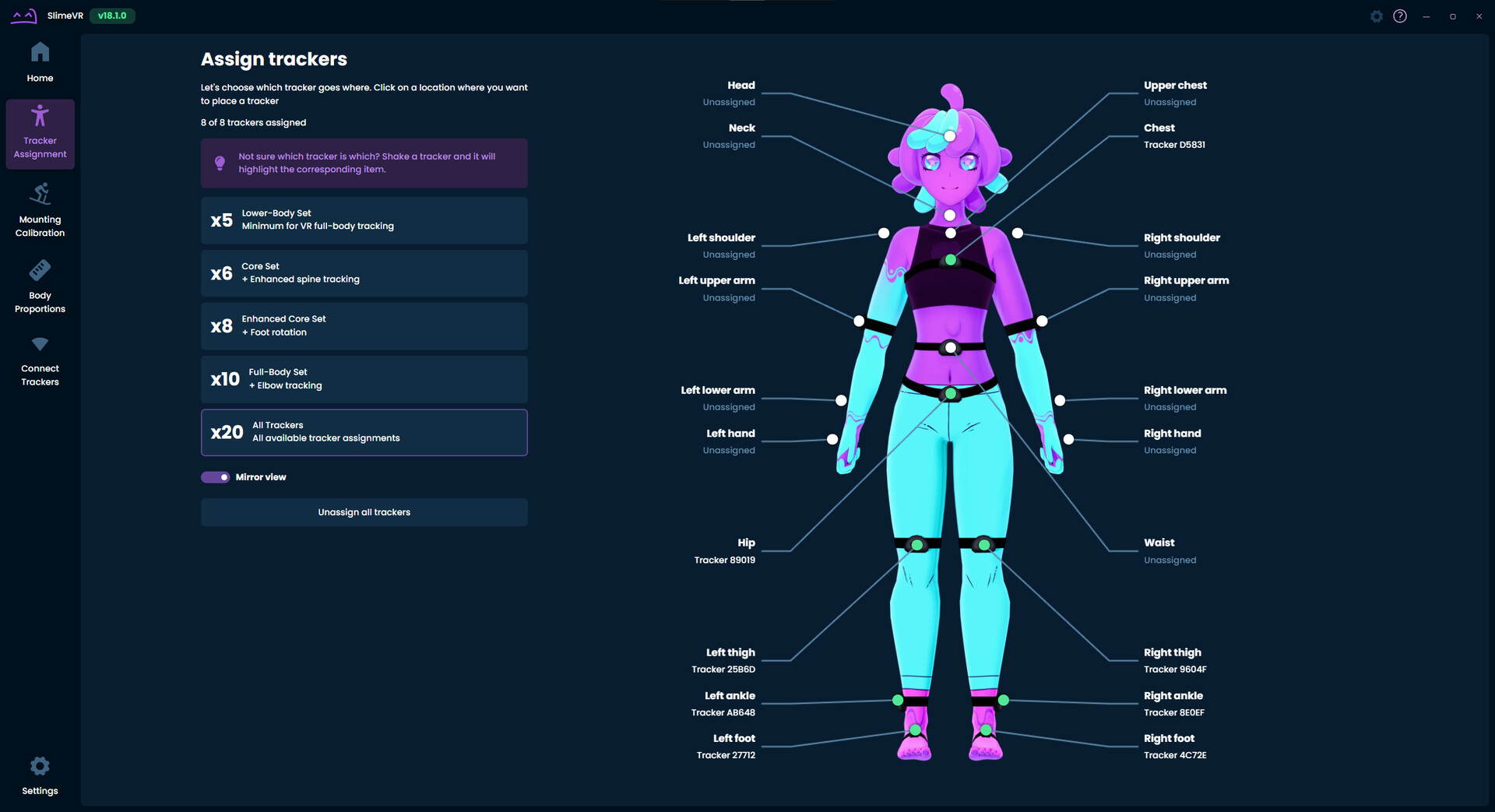Viewport: 1495px width, 812px height.
Task: Pick the x10 Full-Body Set option
Action: 364,379
